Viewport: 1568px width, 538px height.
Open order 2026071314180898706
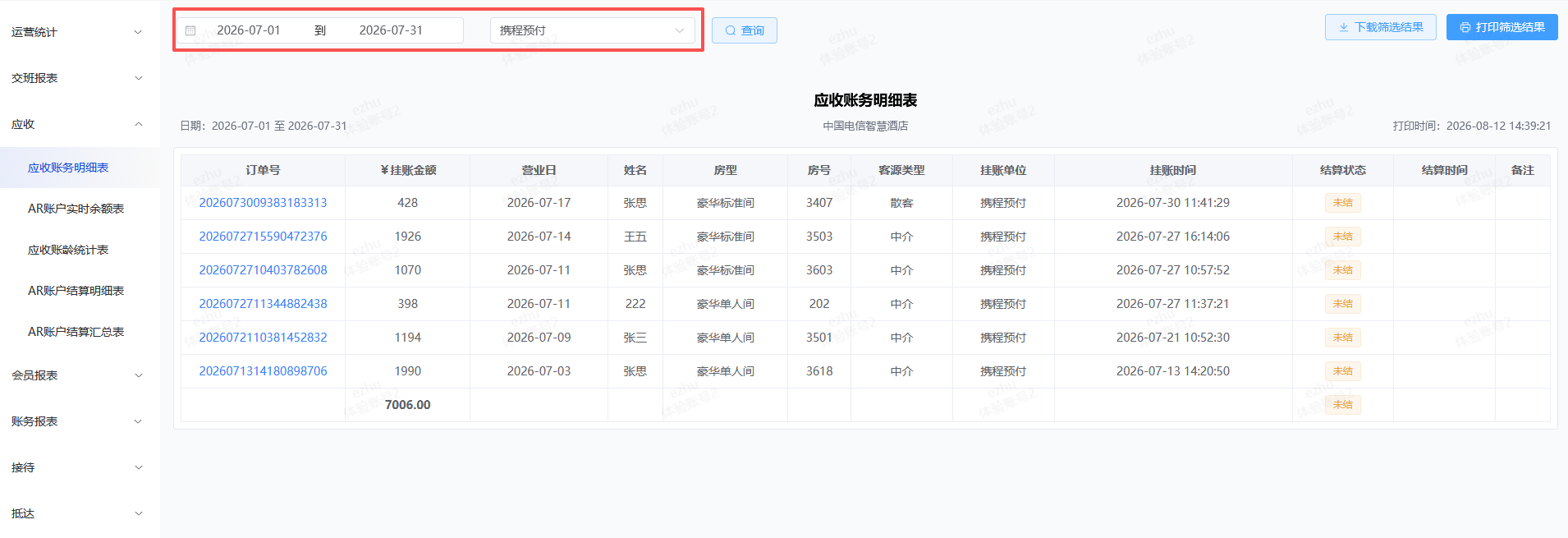263,371
